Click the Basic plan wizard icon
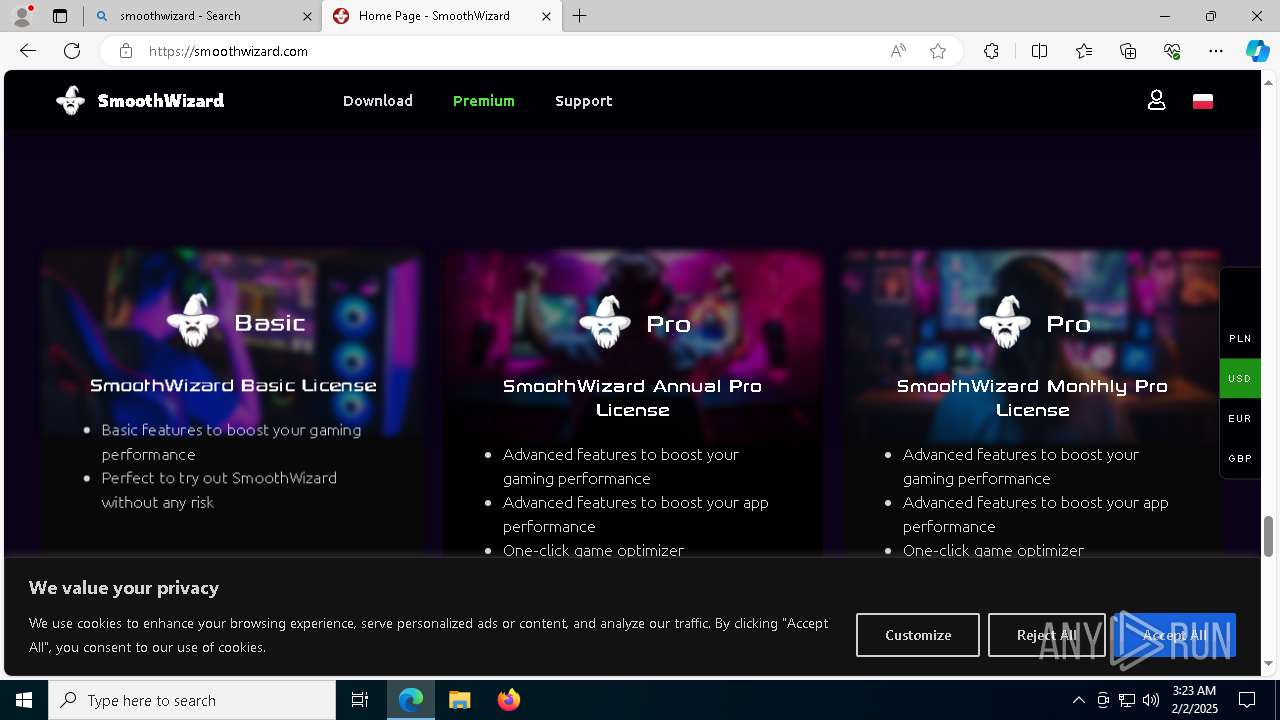This screenshot has width=1280, height=720. (193, 321)
